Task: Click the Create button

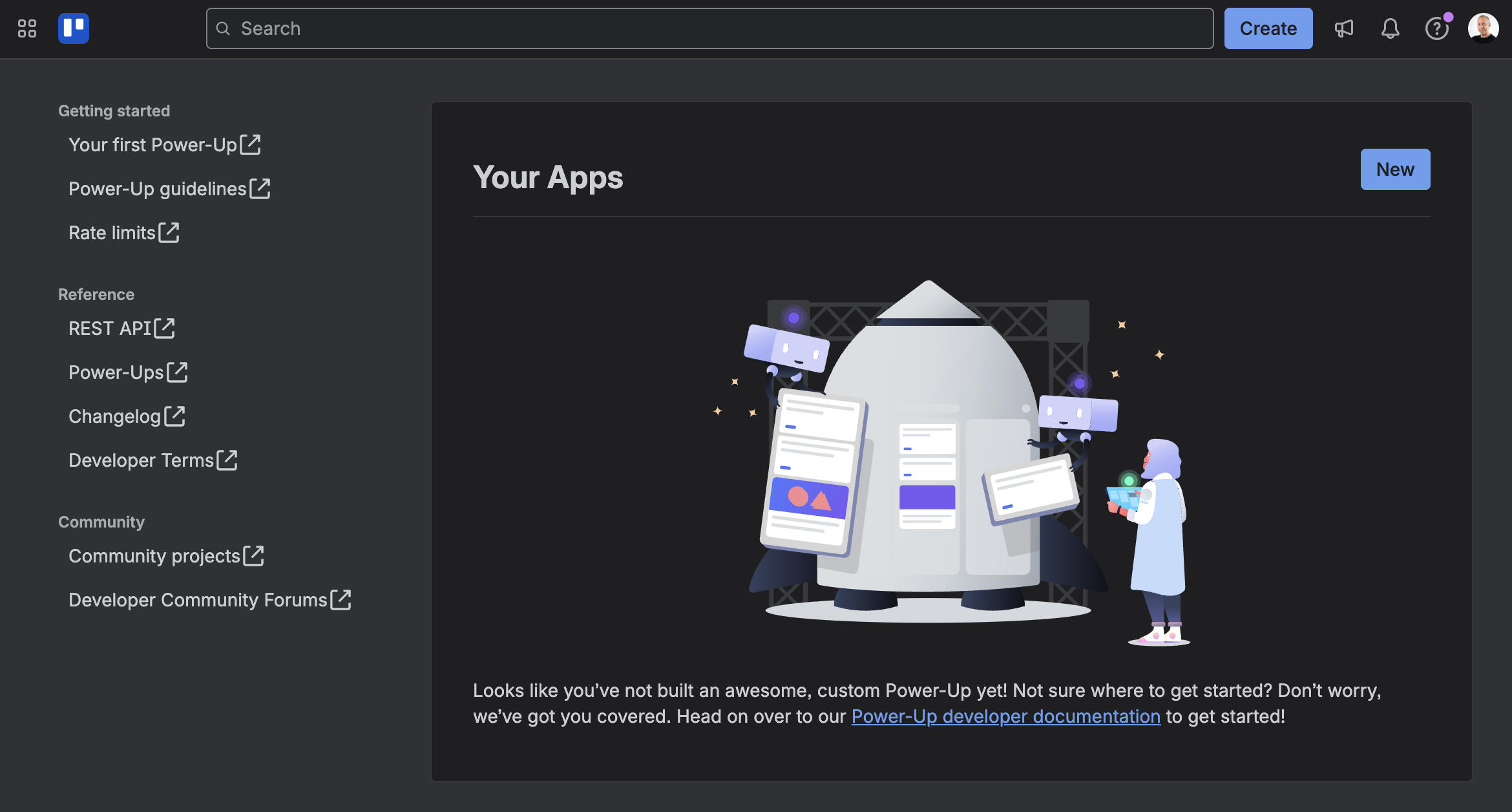Action: pyautogui.click(x=1268, y=28)
